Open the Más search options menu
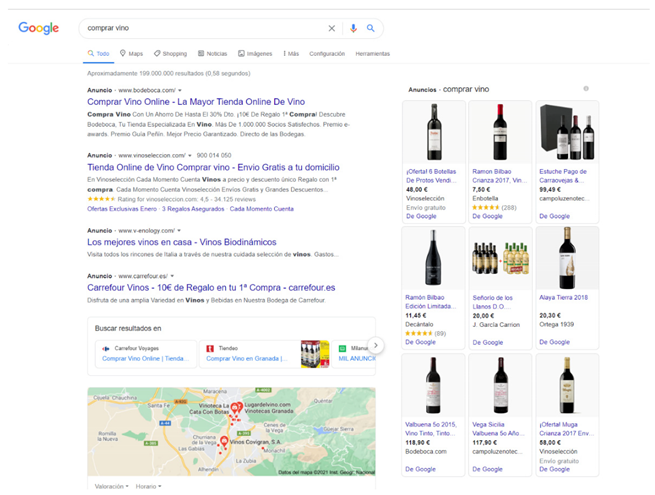The image size is (655, 495). coord(291,54)
